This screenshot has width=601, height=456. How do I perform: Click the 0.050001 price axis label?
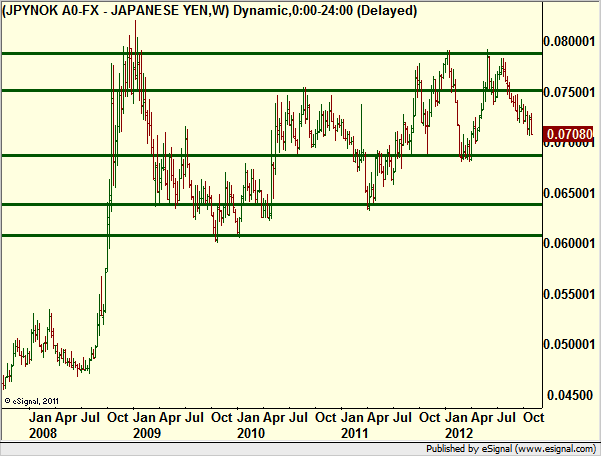click(570, 344)
